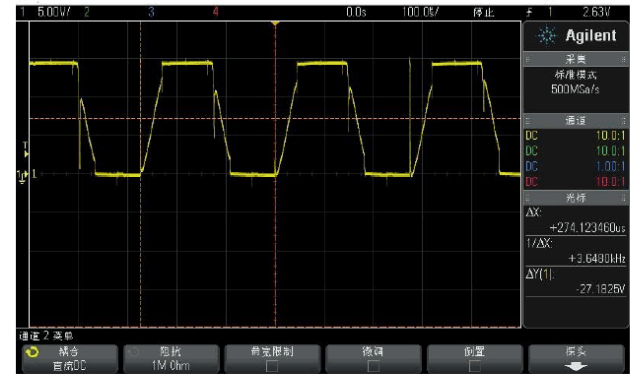
Task: Click the 通道 2 菜单 menu title
Action: click(x=46, y=336)
